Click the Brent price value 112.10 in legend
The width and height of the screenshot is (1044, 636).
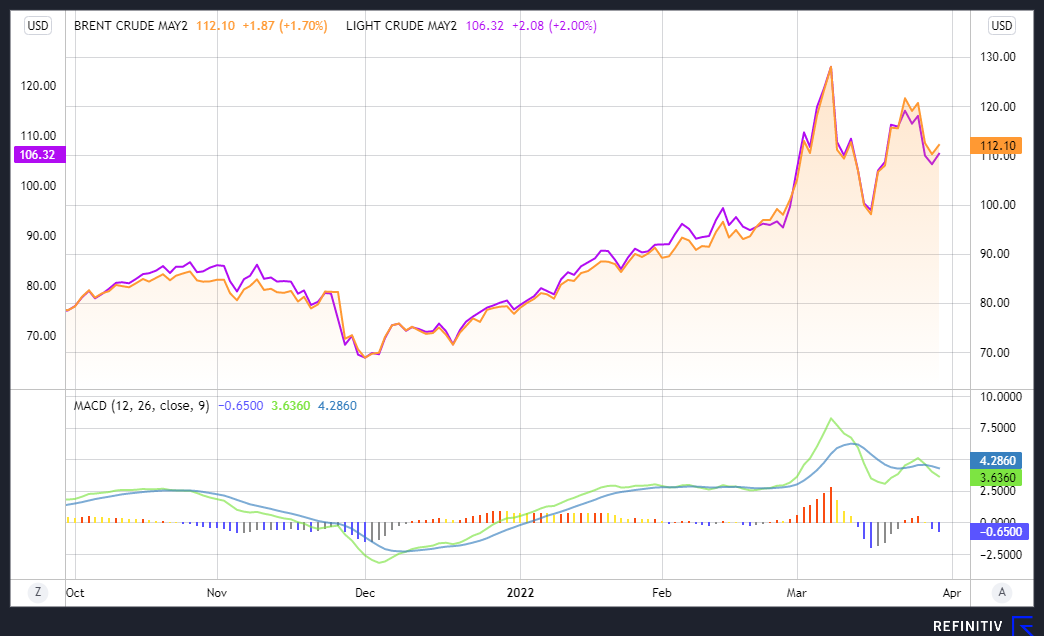pos(215,26)
